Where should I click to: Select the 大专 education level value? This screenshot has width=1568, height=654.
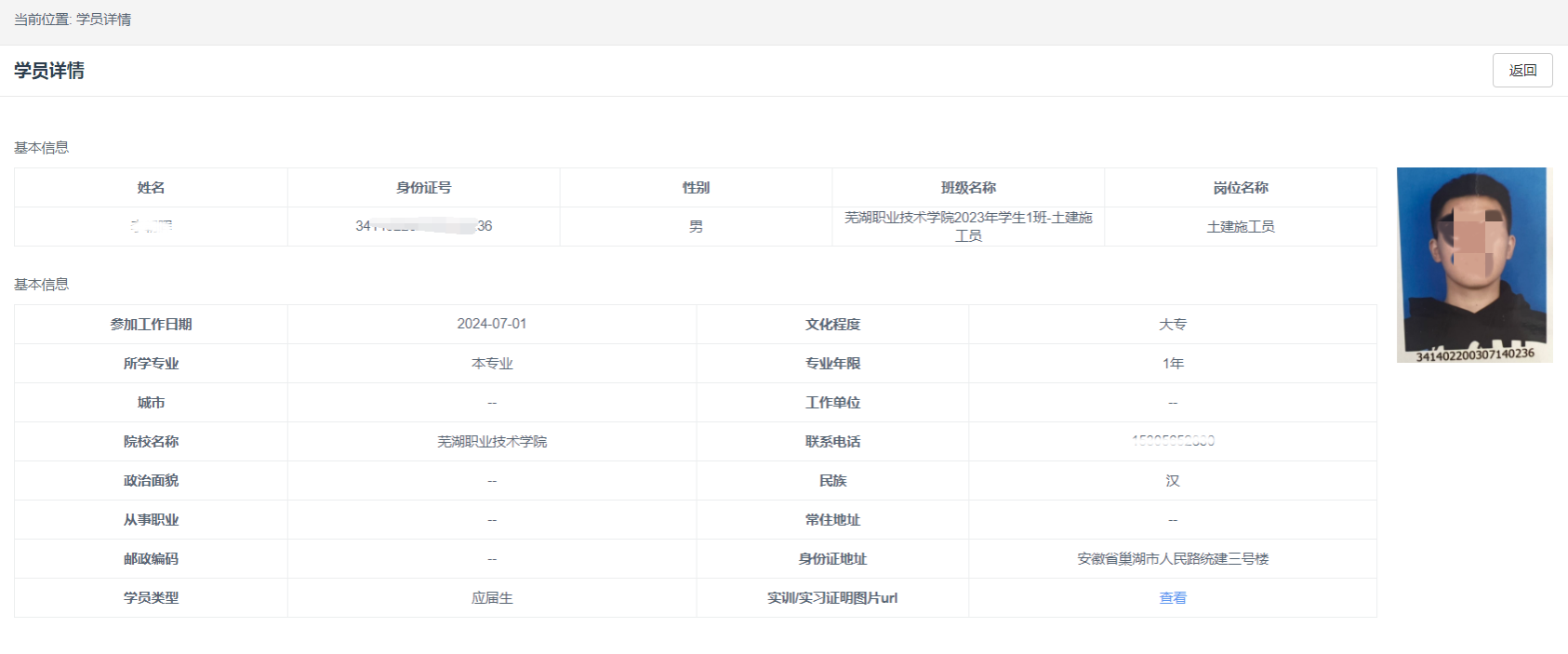point(1172,325)
